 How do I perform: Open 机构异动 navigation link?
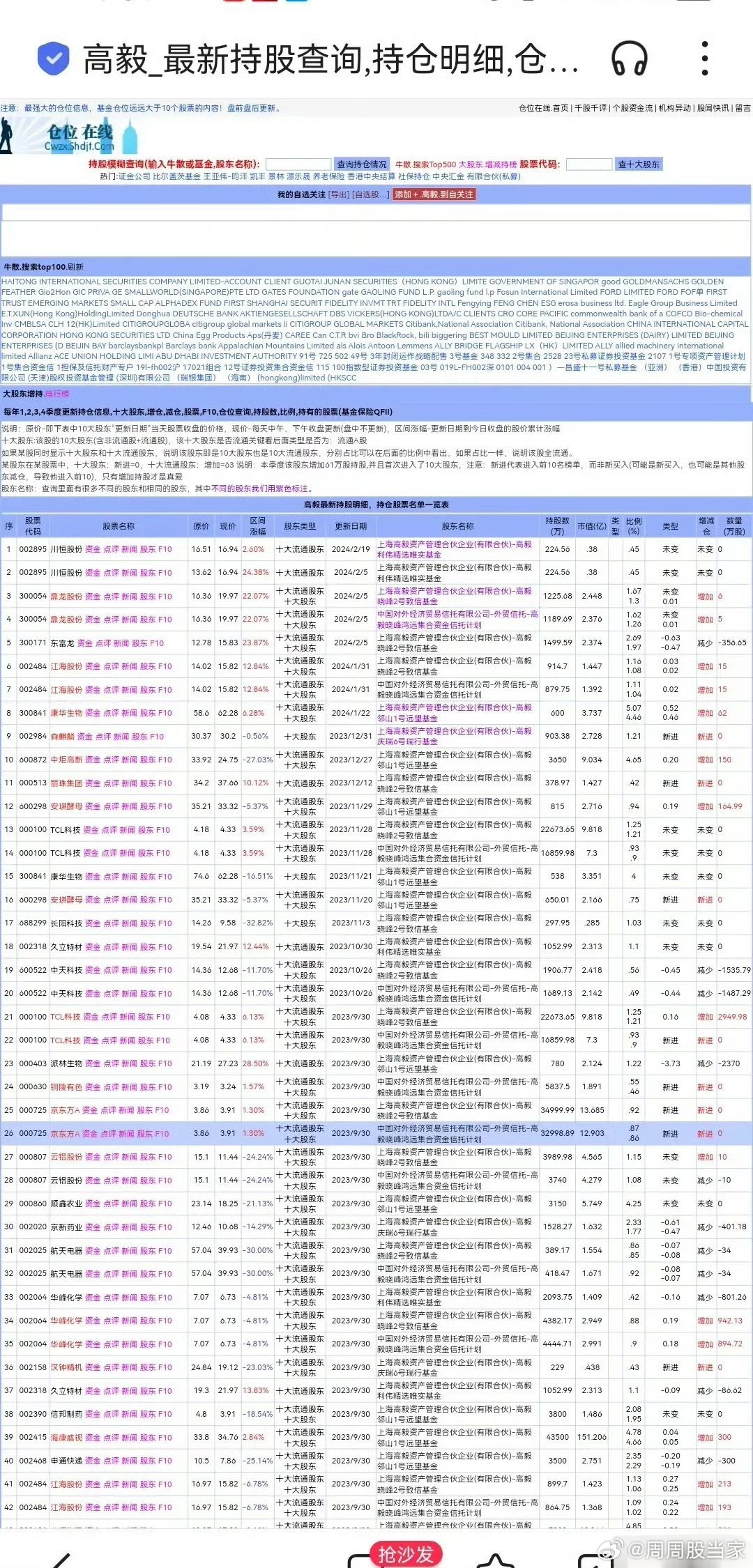point(675,108)
